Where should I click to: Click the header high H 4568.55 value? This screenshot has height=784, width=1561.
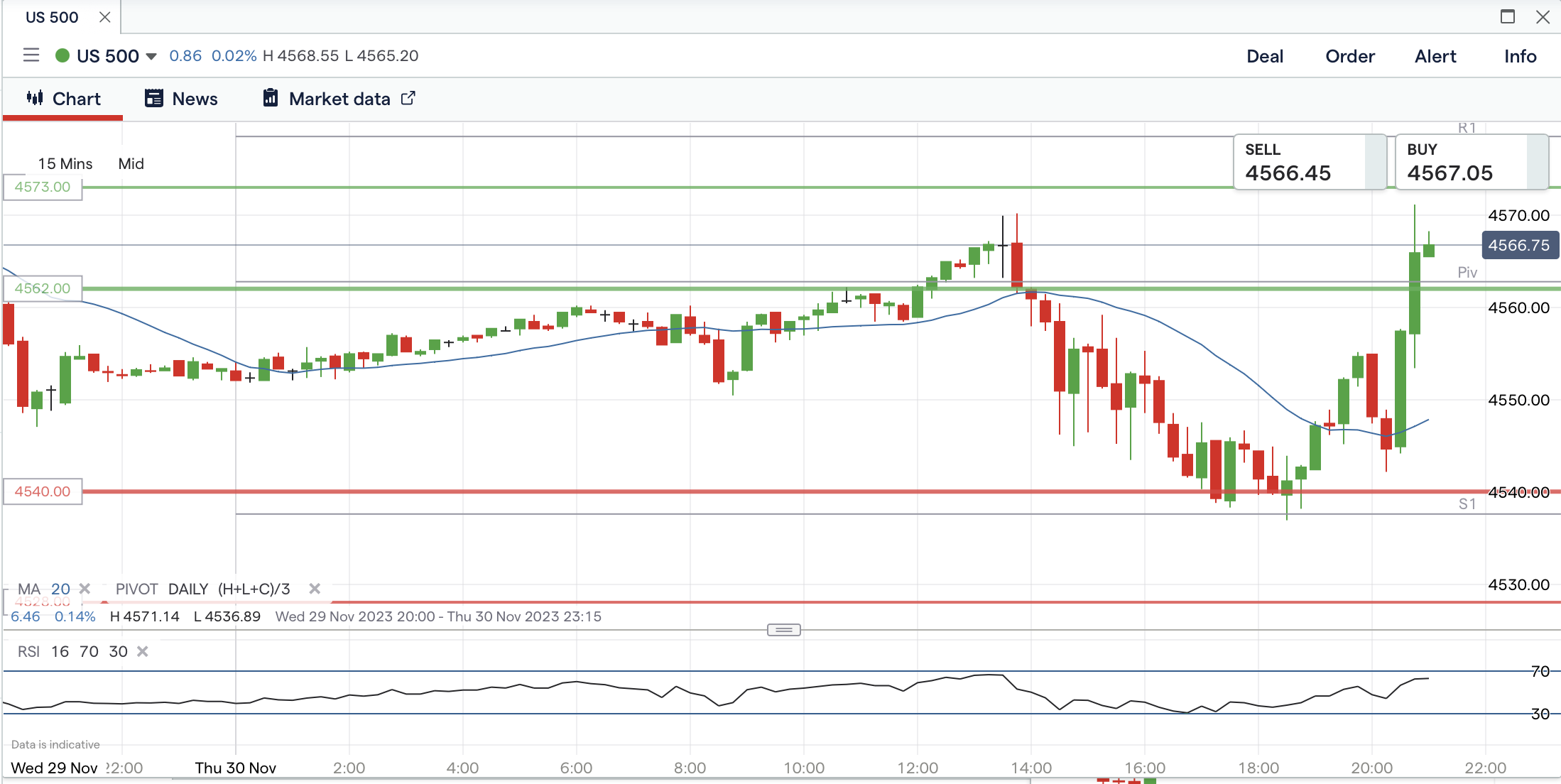tap(301, 56)
